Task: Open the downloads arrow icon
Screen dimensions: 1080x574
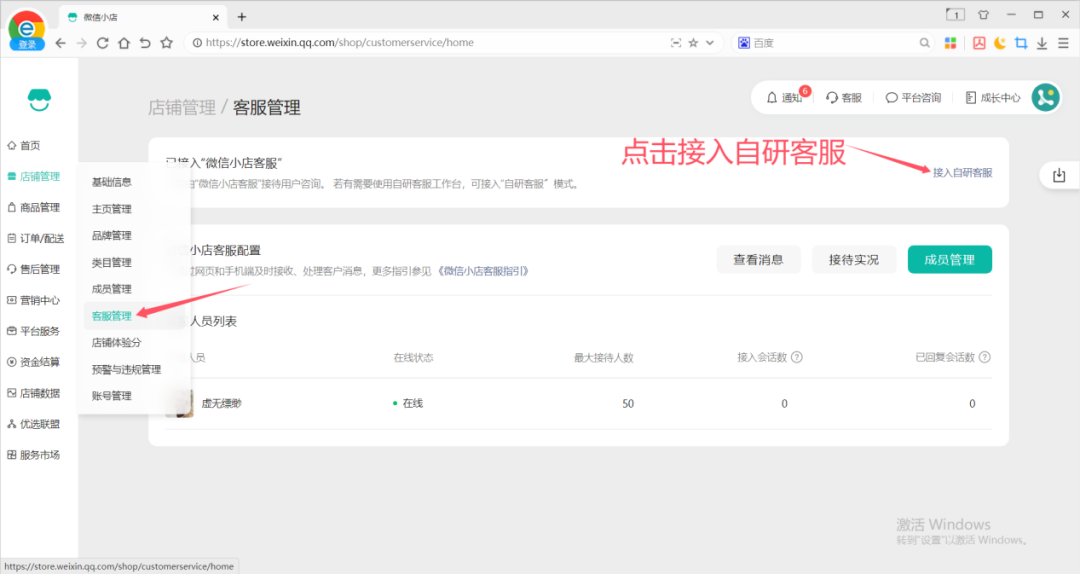Action: click(x=1042, y=43)
